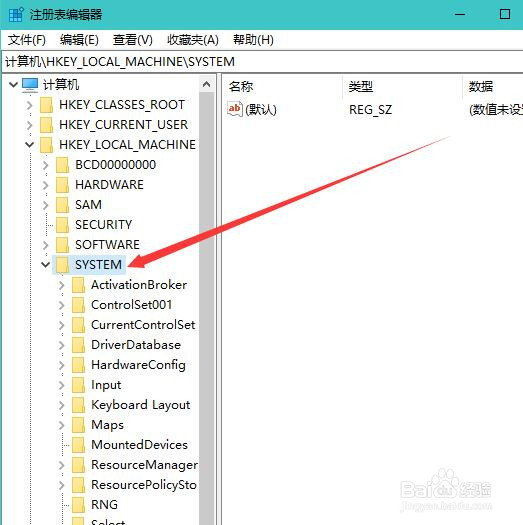Image resolution: width=523 pixels, height=525 pixels.
Task: Click the computer icon at tree root
Action: (30, 85)
